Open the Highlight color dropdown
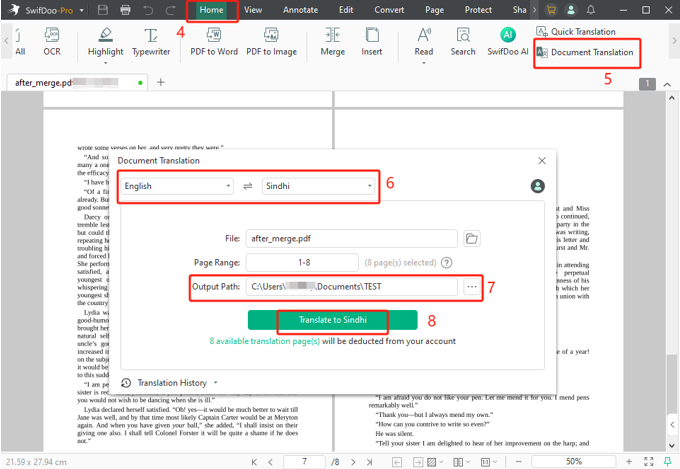Viewport: 680px width, 469px height. [x=106, y=63]
